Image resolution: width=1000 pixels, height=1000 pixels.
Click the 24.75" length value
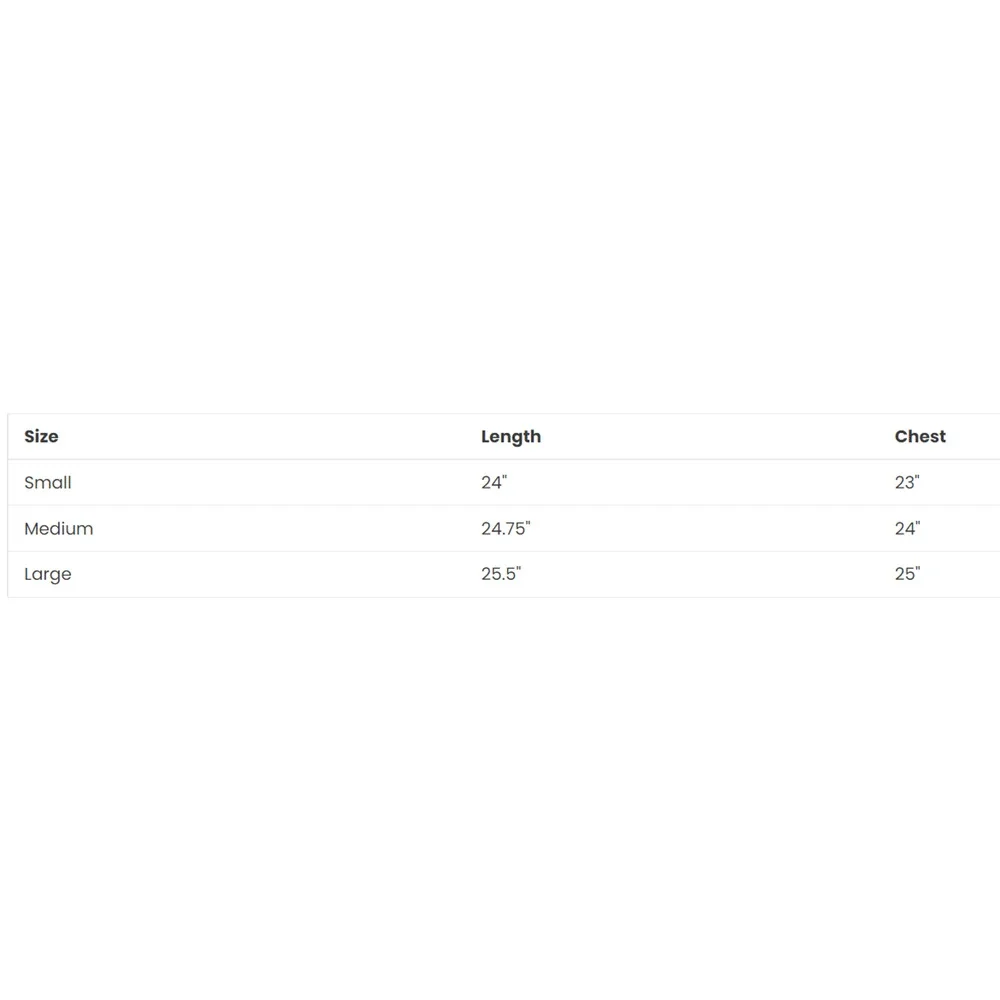point(506,528)
